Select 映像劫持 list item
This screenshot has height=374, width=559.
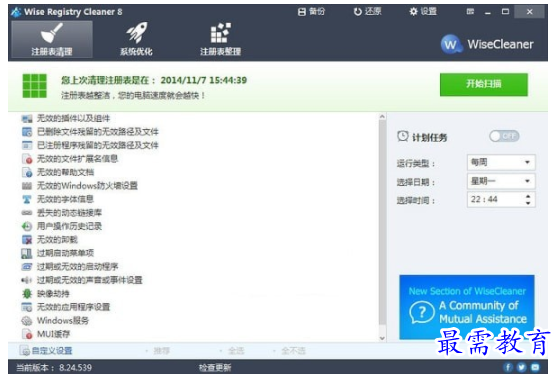coord(53,293)
